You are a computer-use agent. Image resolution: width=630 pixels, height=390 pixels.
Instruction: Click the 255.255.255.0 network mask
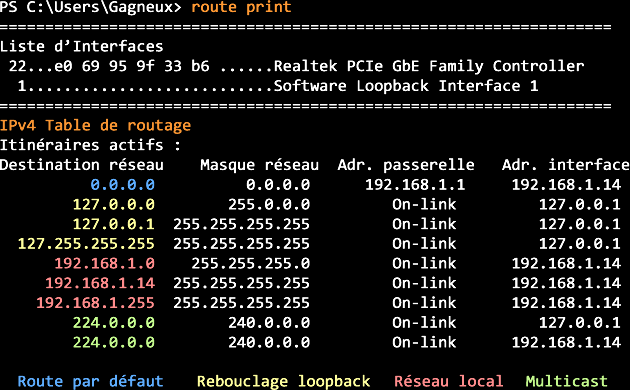[x=251, y=263]
